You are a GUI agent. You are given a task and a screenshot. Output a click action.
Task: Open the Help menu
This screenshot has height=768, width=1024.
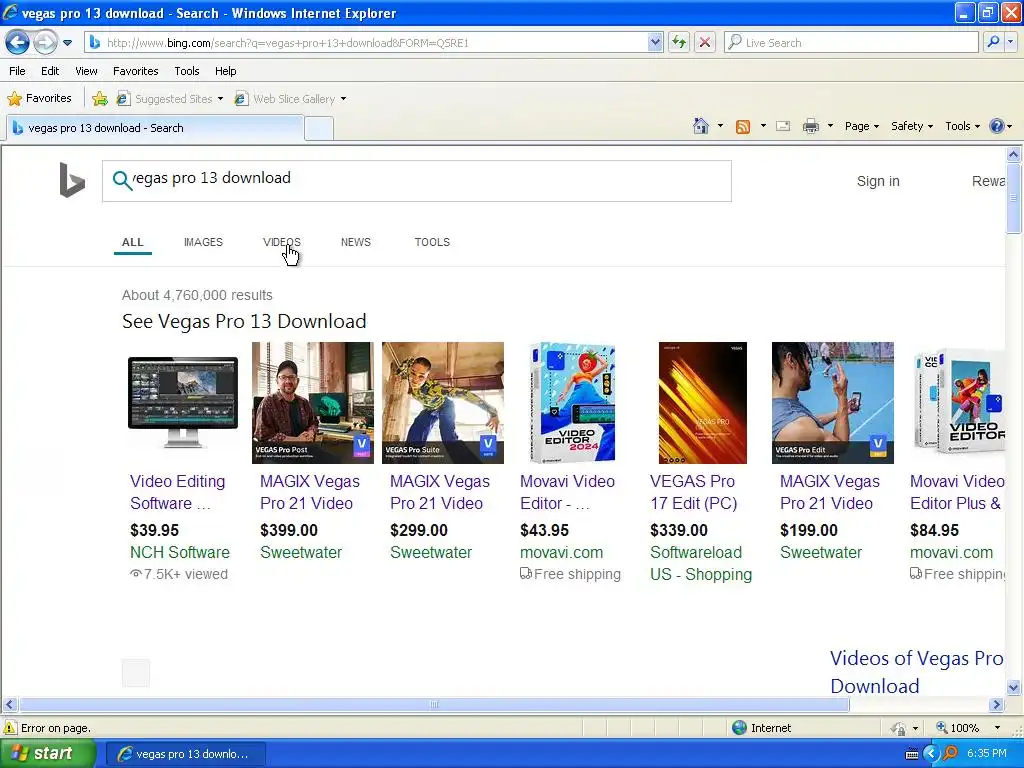225,71
